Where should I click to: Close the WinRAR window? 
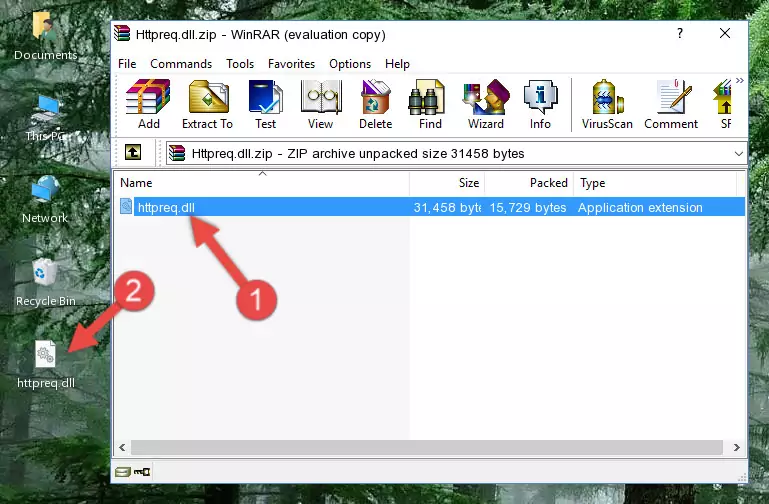[725, 33]
